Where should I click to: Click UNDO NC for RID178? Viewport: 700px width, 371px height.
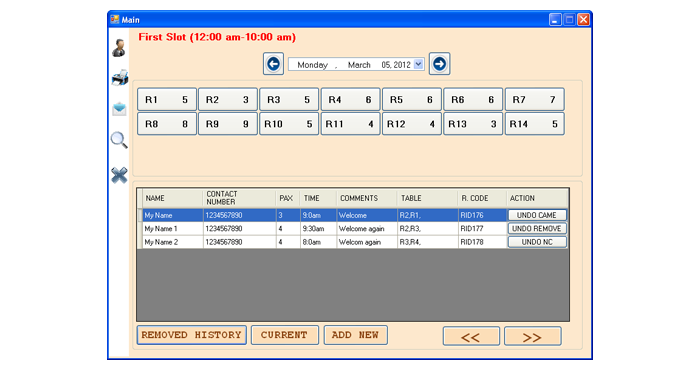point(537,242)
